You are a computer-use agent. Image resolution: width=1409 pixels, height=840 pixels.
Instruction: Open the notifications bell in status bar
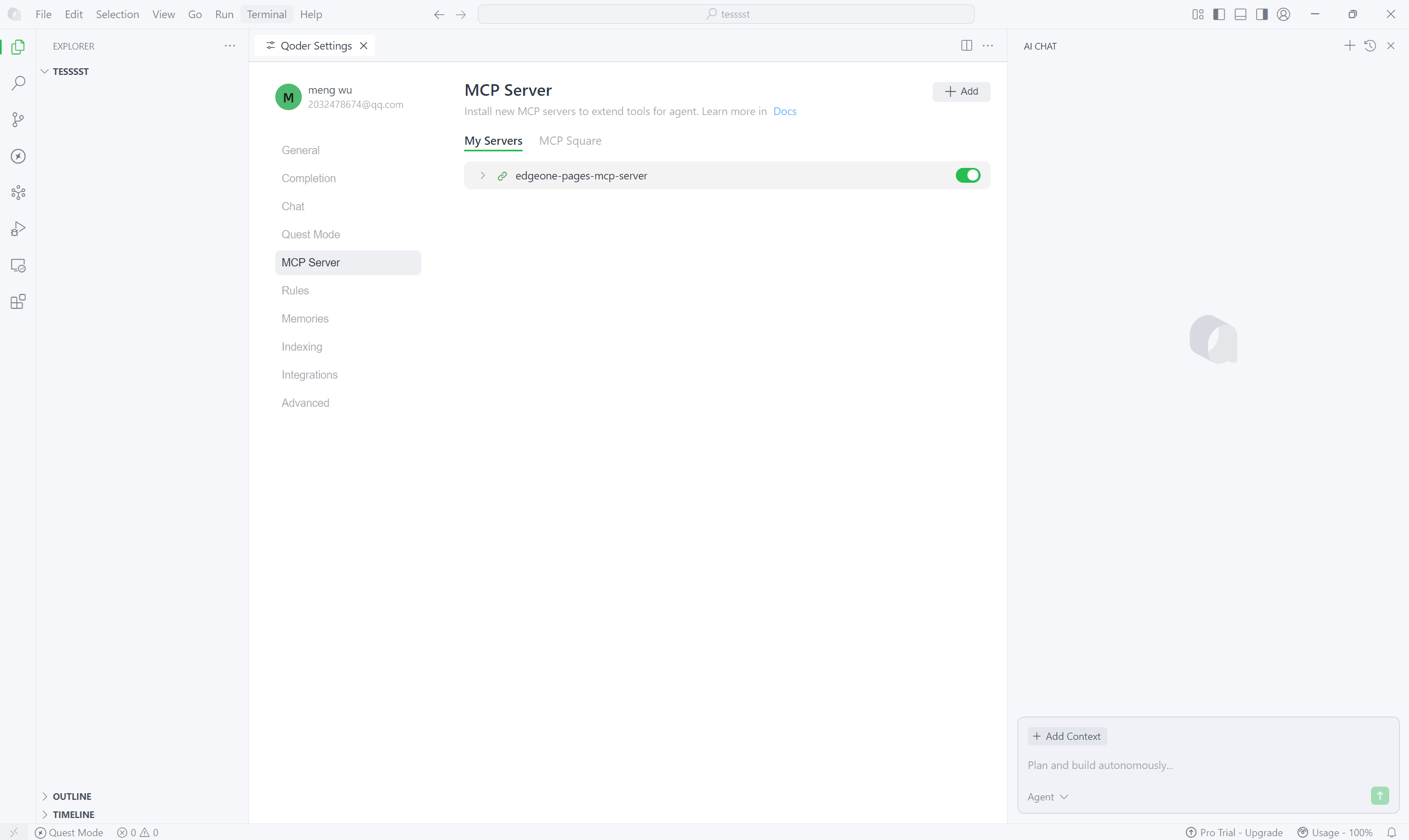(x=1392, y=832)
